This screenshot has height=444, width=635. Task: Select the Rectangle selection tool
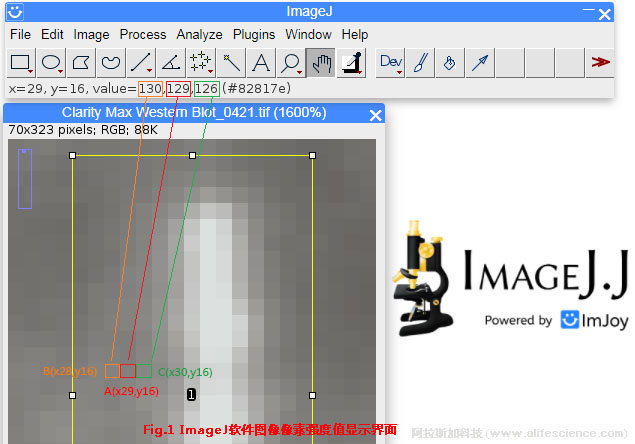point(21,63)
